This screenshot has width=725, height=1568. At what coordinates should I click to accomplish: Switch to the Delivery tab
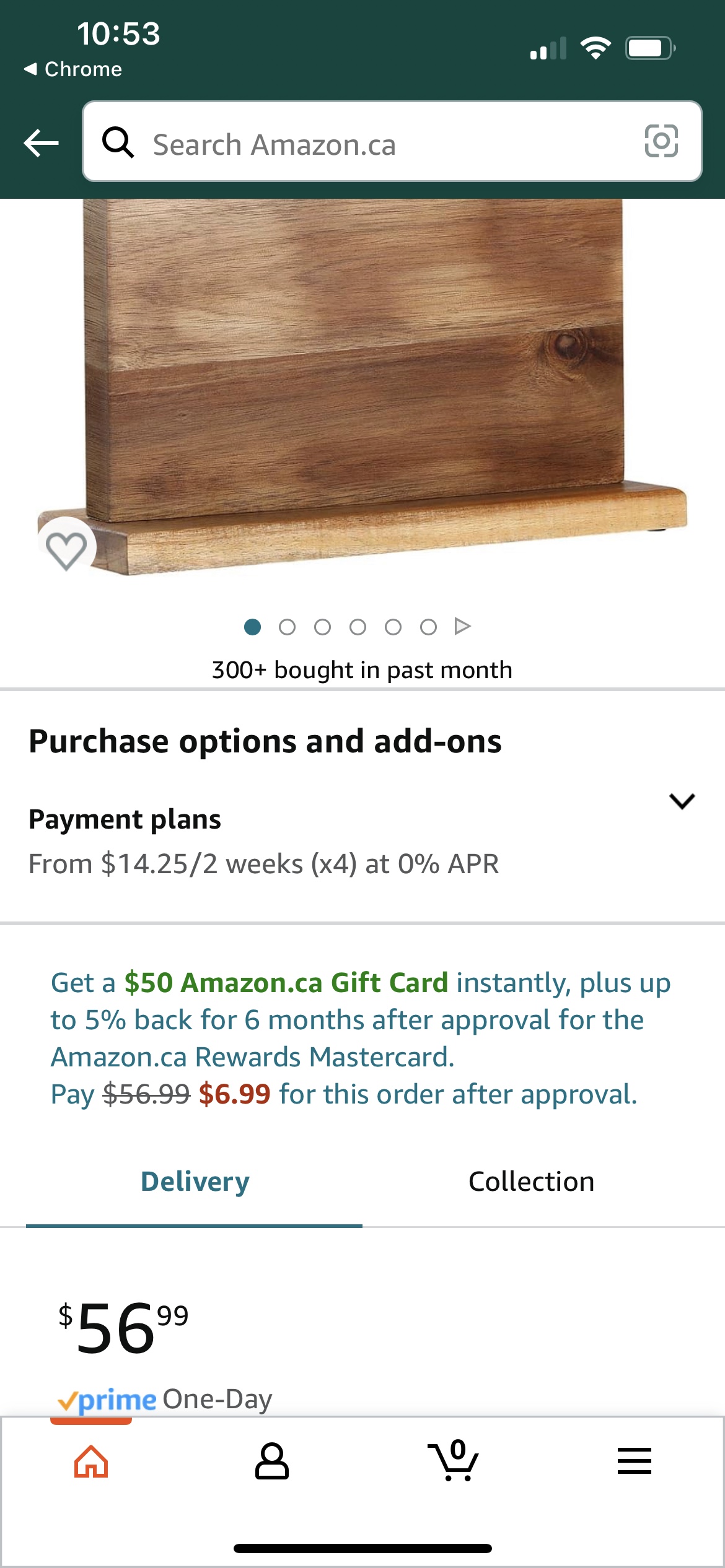click(195, 1182)
